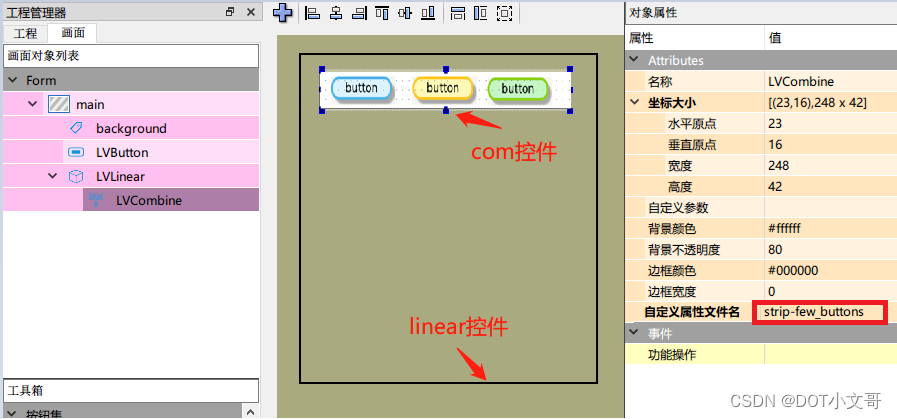
Task: Click the LVCombine widget icon
Action: pyautogui.click(x=96, y=200)
